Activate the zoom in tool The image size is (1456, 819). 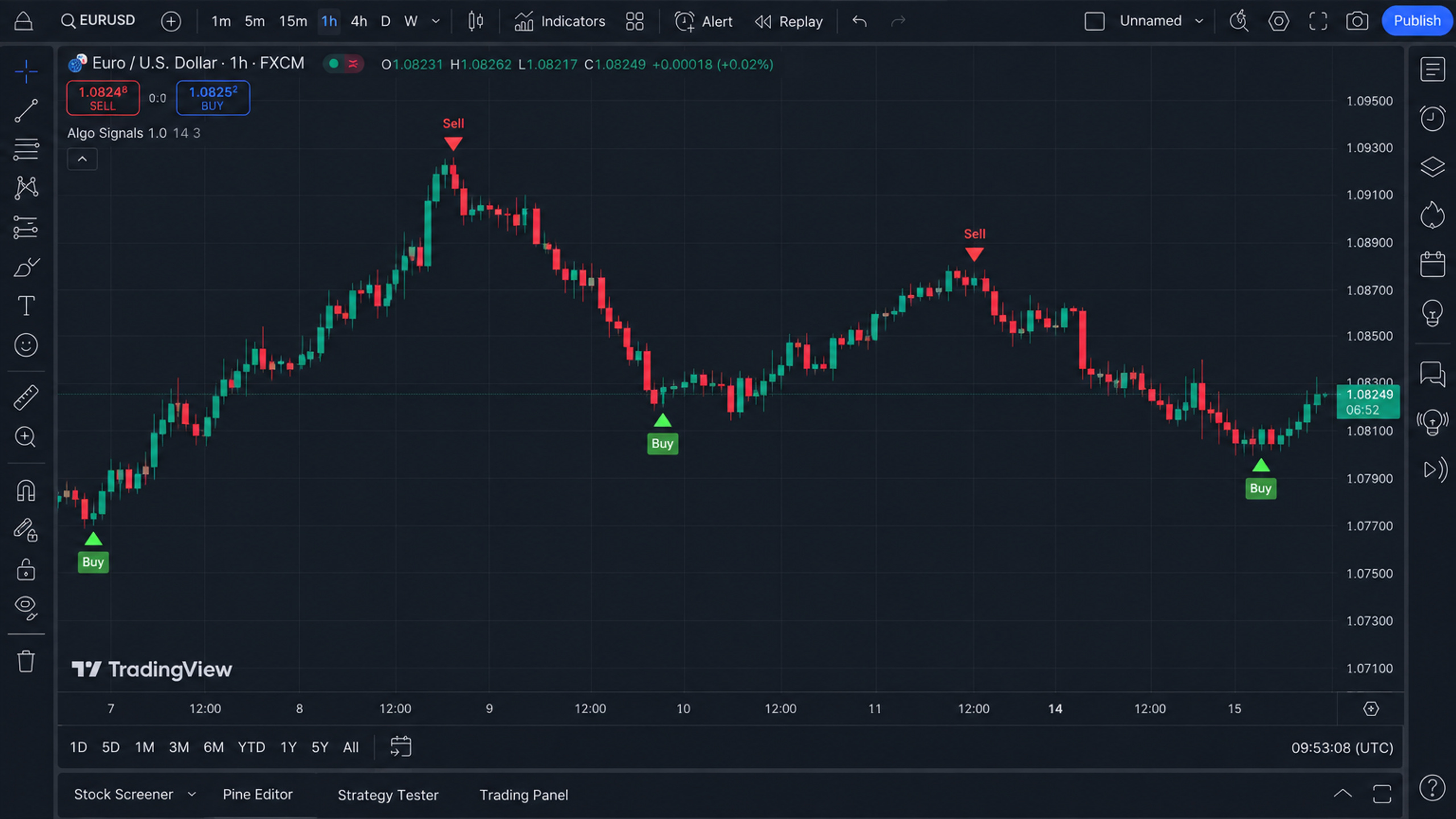tap(26, 437)
